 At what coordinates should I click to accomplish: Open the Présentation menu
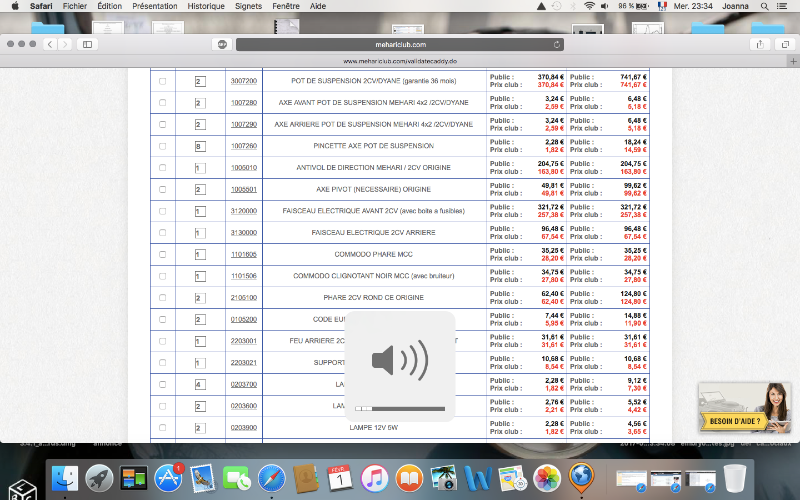[155, 6]
